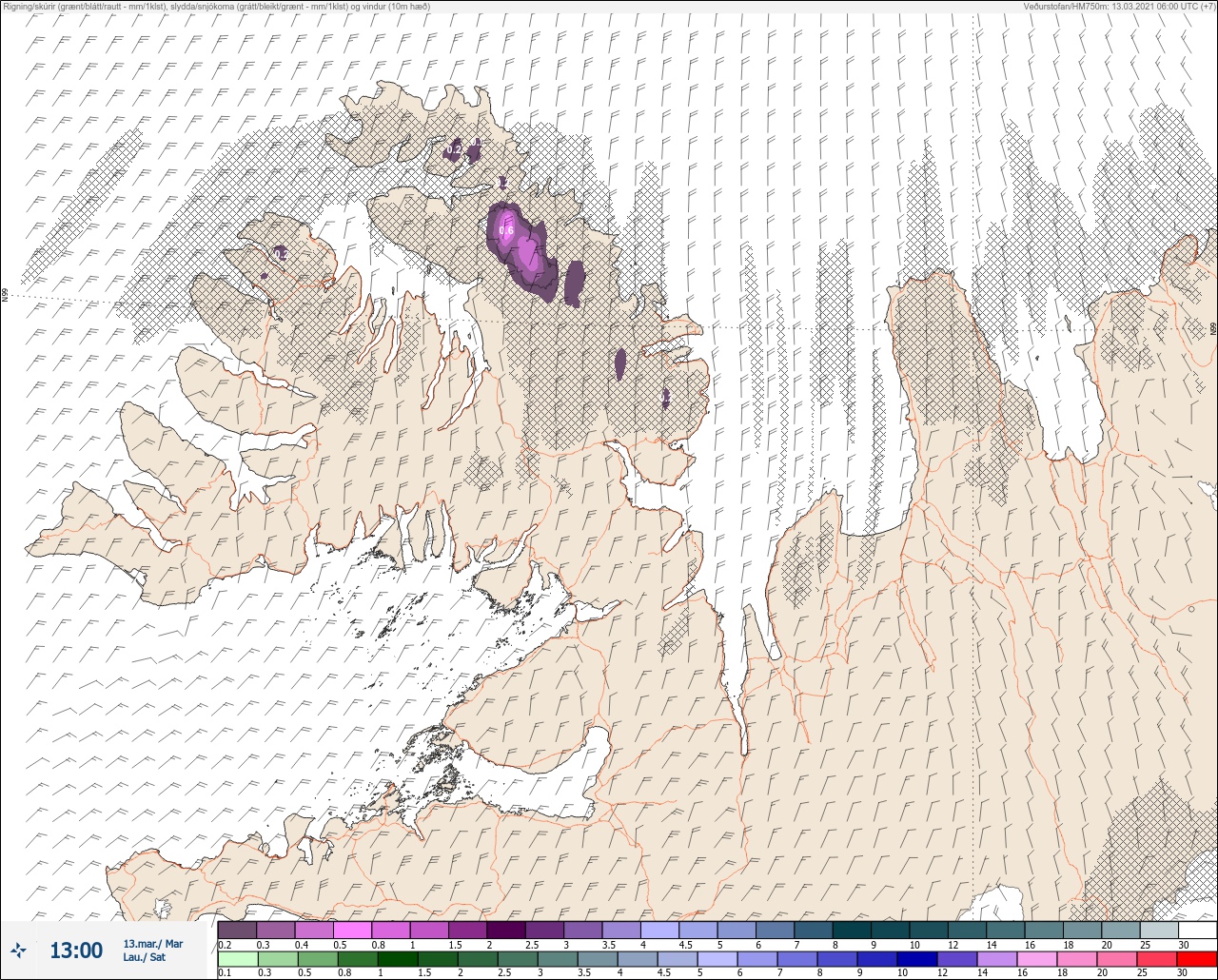Select rain scale swatch between 14 and 16
This screenshot has width=1218, height=980.
click(x=997, y=958)
